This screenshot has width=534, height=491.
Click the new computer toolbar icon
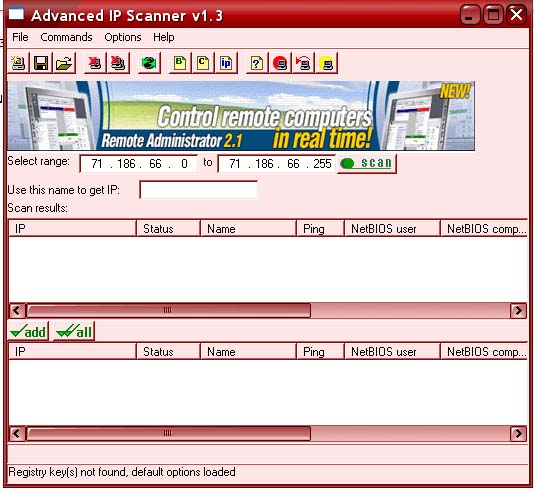point(18,63)
